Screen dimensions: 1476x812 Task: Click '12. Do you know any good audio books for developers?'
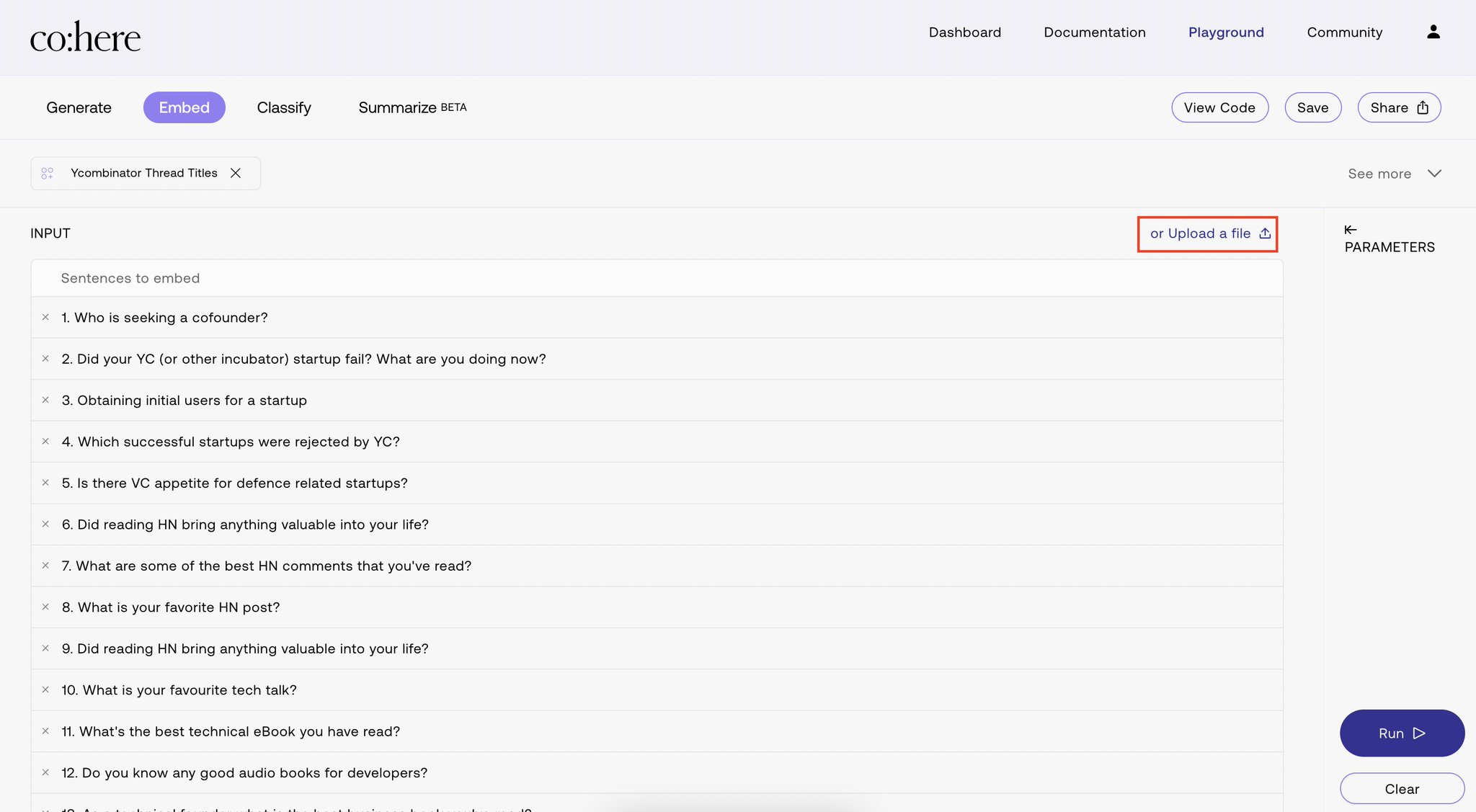(x=244, y=773)
